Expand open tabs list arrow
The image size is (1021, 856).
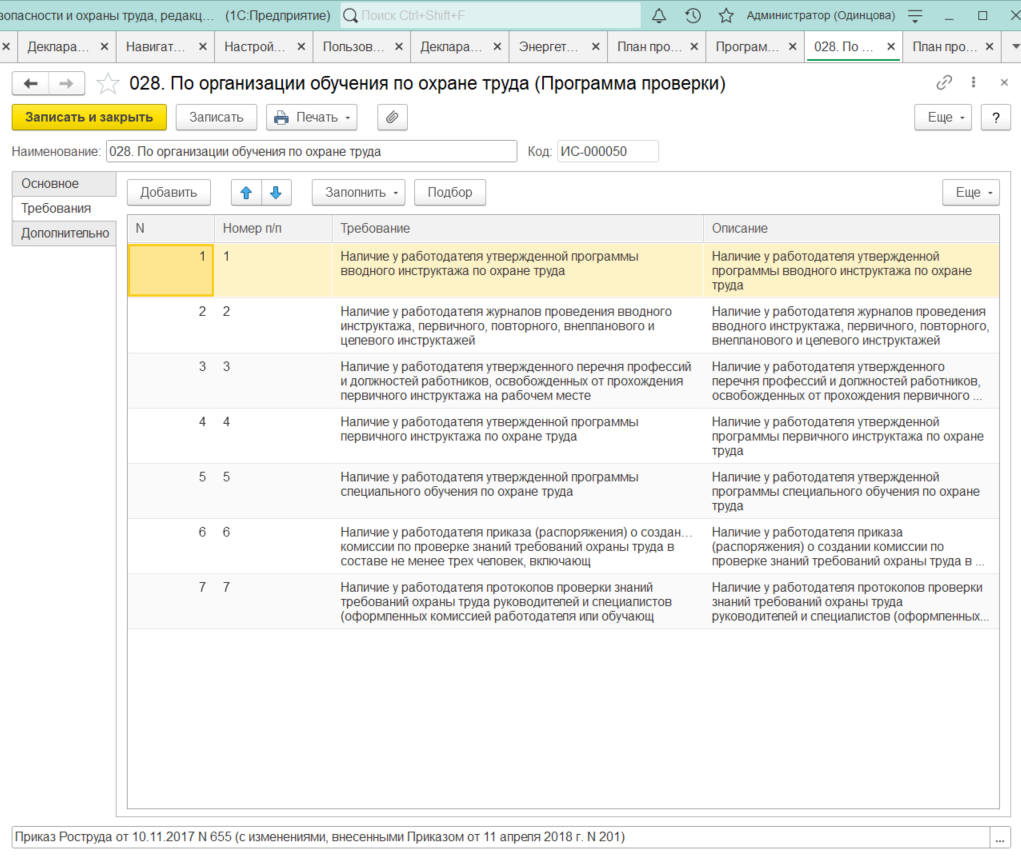pyautogui.click(x=1014, y=47)
